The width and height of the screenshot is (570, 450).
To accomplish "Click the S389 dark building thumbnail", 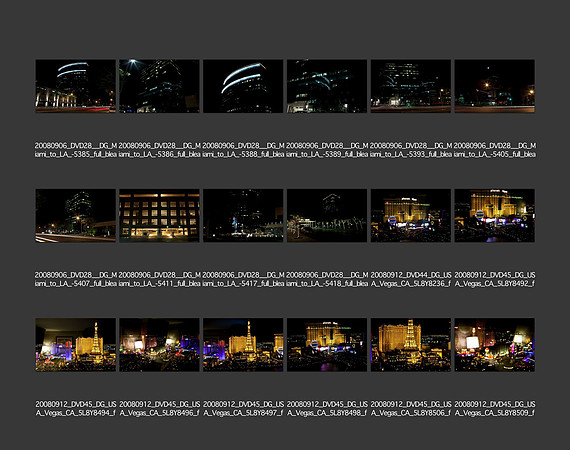I will click(x=327, y=86).
